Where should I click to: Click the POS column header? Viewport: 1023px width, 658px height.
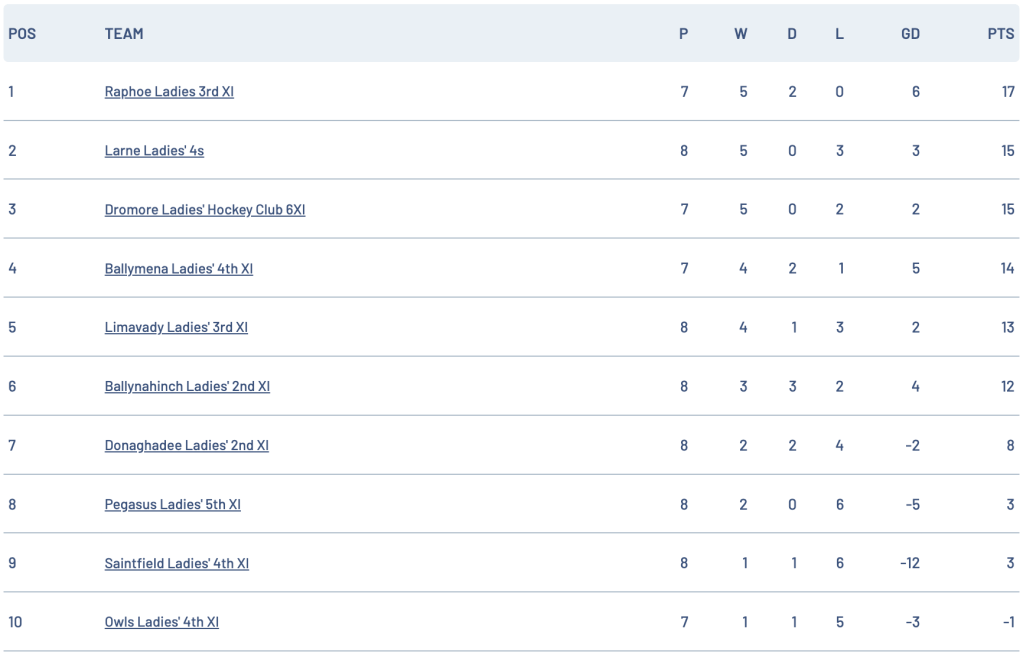[22, 34]
